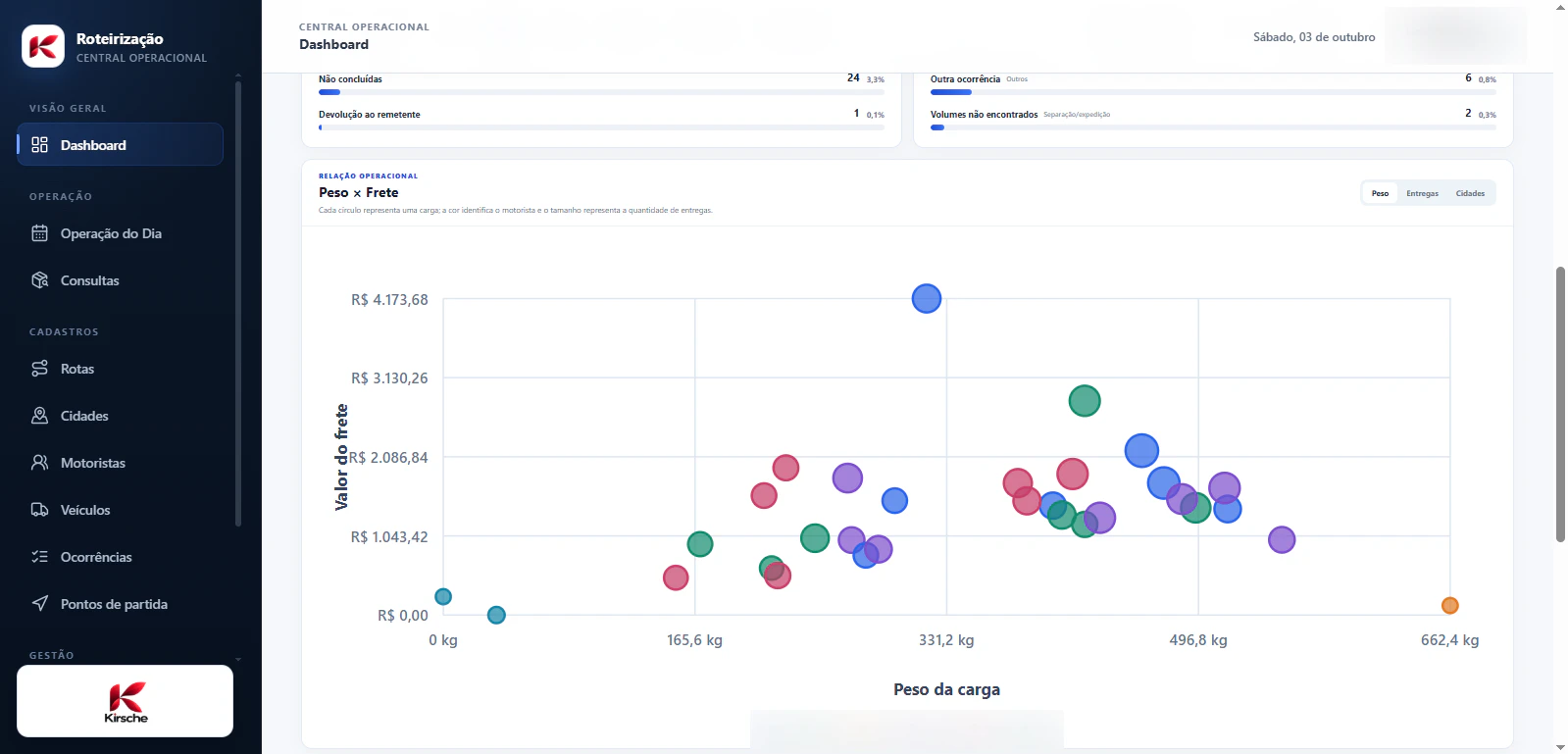Click the "RELAÇÃO OPERACIONAL" section caption
Viewport: 1568px width, 754px height.
[369, 176]
